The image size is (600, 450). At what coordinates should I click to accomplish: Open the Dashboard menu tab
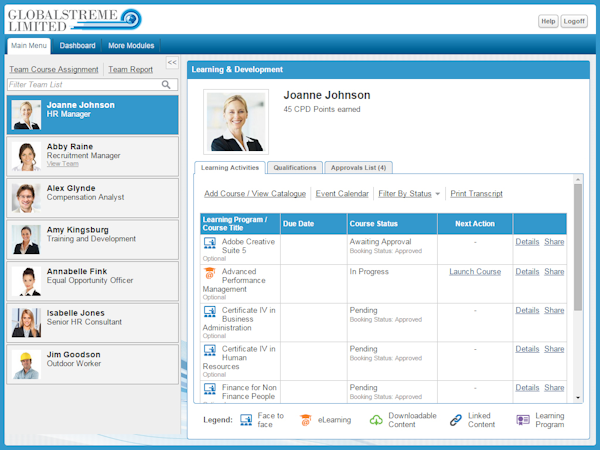pyautogui.click(x=77, y=46)
